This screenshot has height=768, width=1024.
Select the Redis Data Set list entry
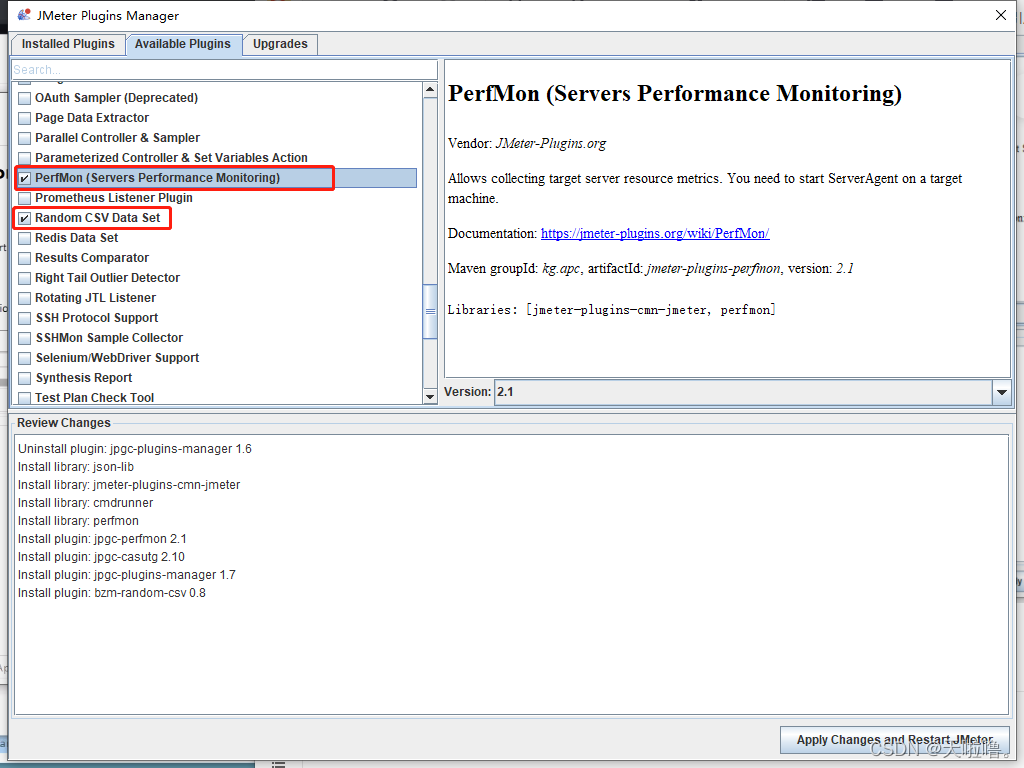click(x=217, y=238)
